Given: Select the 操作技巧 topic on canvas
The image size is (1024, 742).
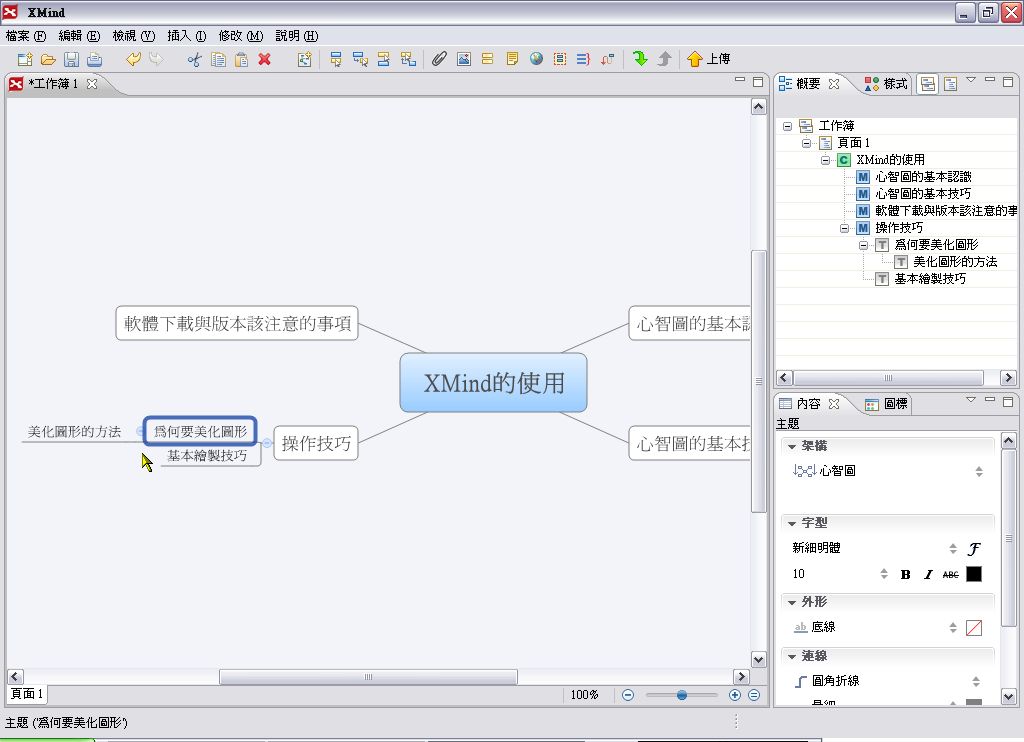Looking at the screenshot, I should [316, 444].
